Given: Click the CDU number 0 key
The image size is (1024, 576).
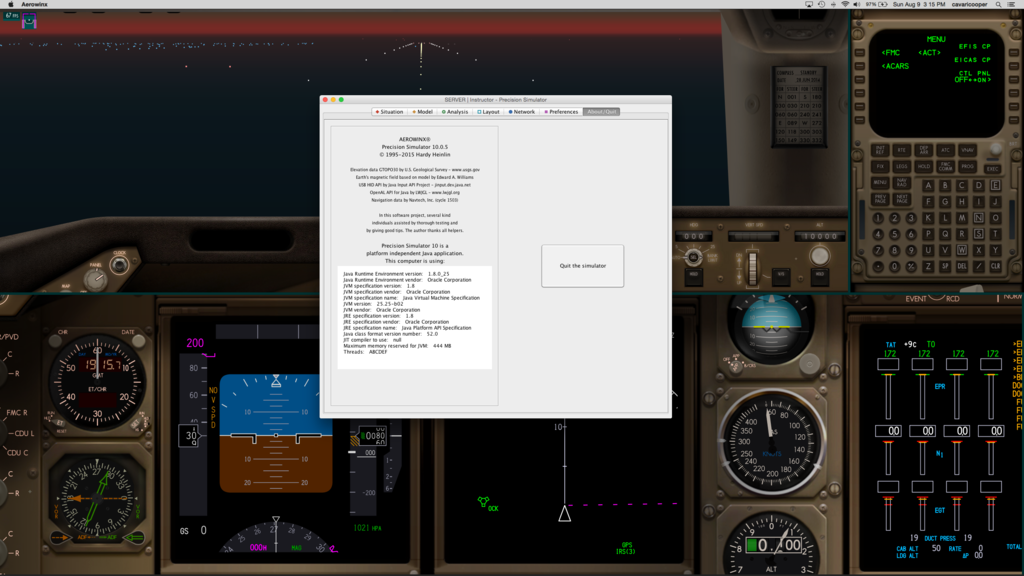Looking at the screenshot, I should [x=895, y=266].
